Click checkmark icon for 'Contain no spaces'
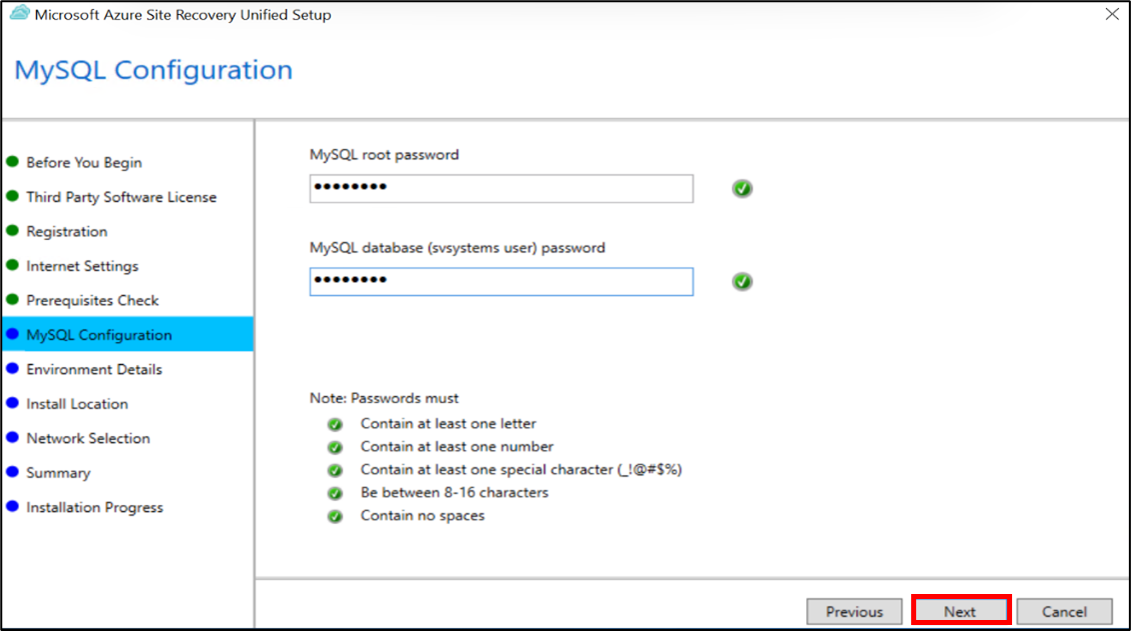The image size is (1131, 631). pyautogui.click(x=335, y=516)
